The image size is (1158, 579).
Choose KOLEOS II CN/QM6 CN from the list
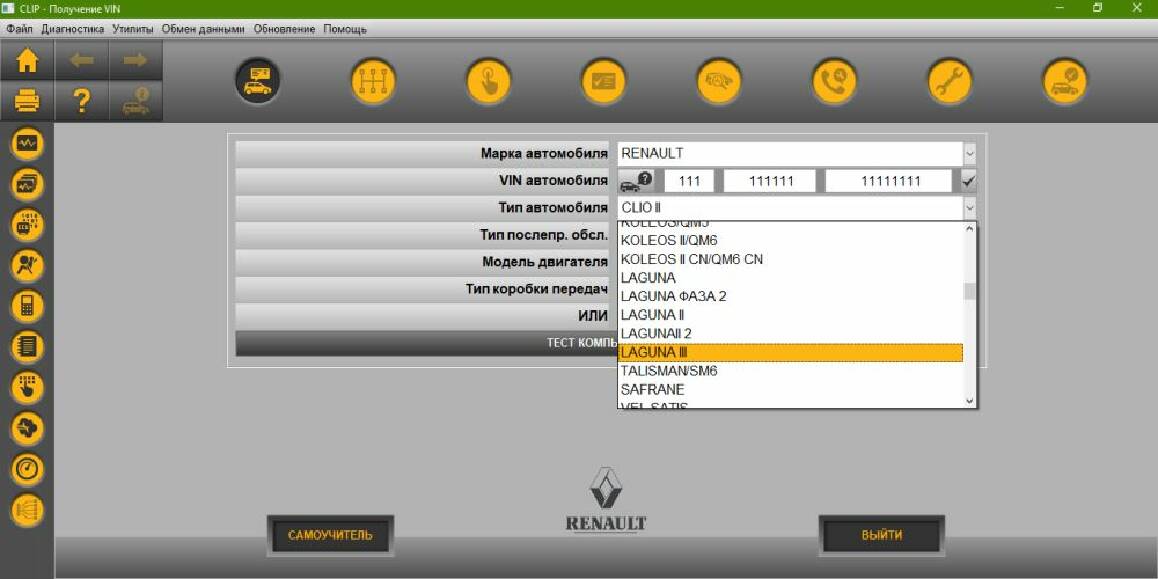coord(790,259)
